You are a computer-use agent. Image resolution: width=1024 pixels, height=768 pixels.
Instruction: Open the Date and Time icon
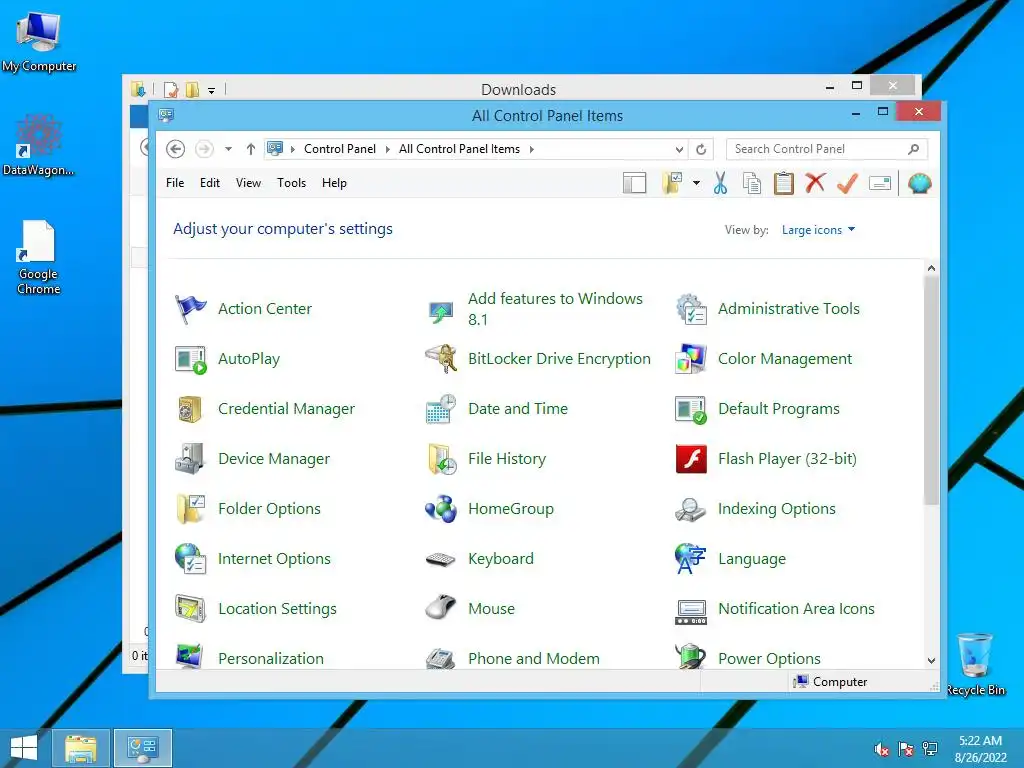pos(441,409)
